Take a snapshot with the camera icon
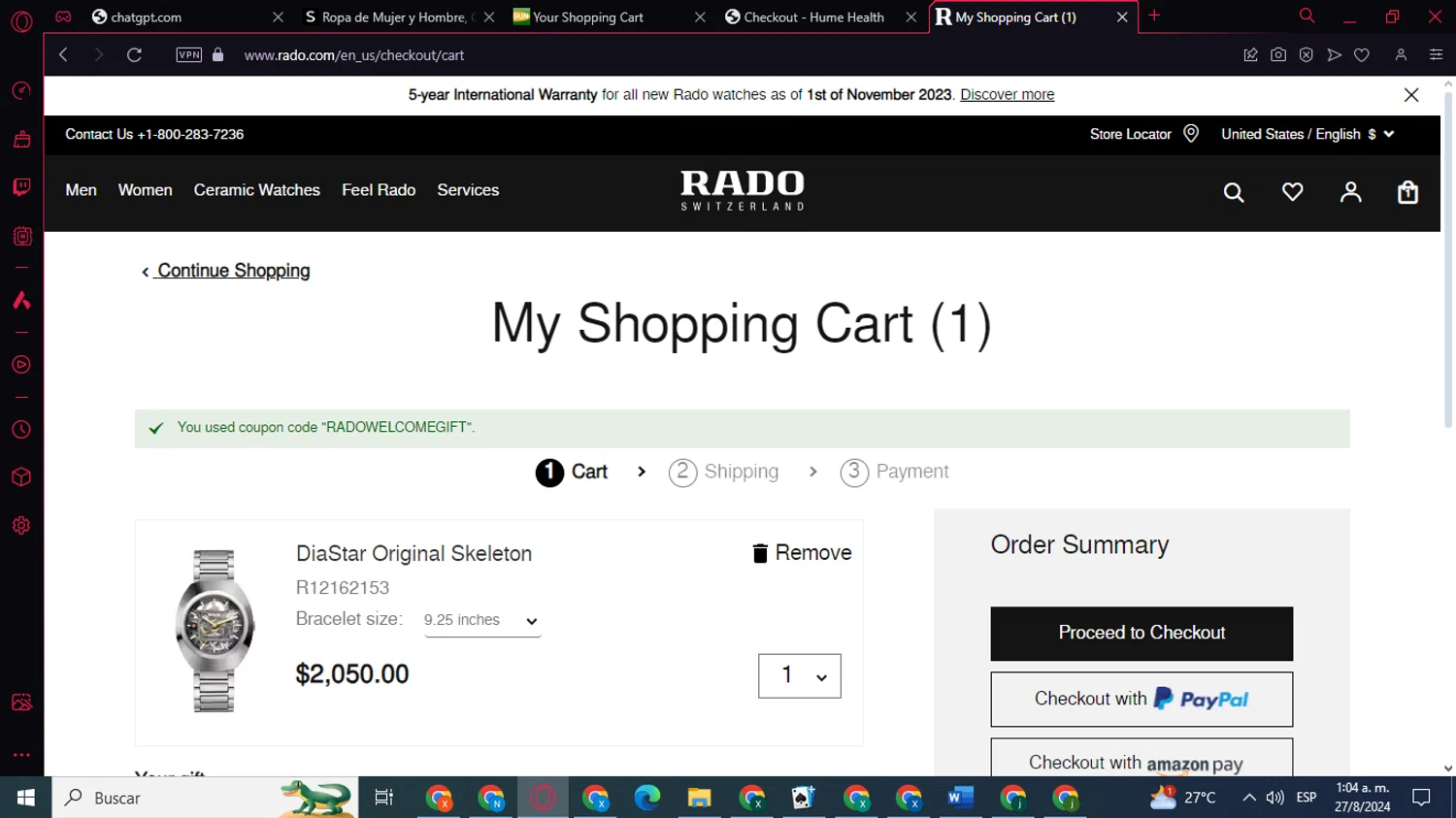The image size is (1456, 818). [x=1278, y=55]
